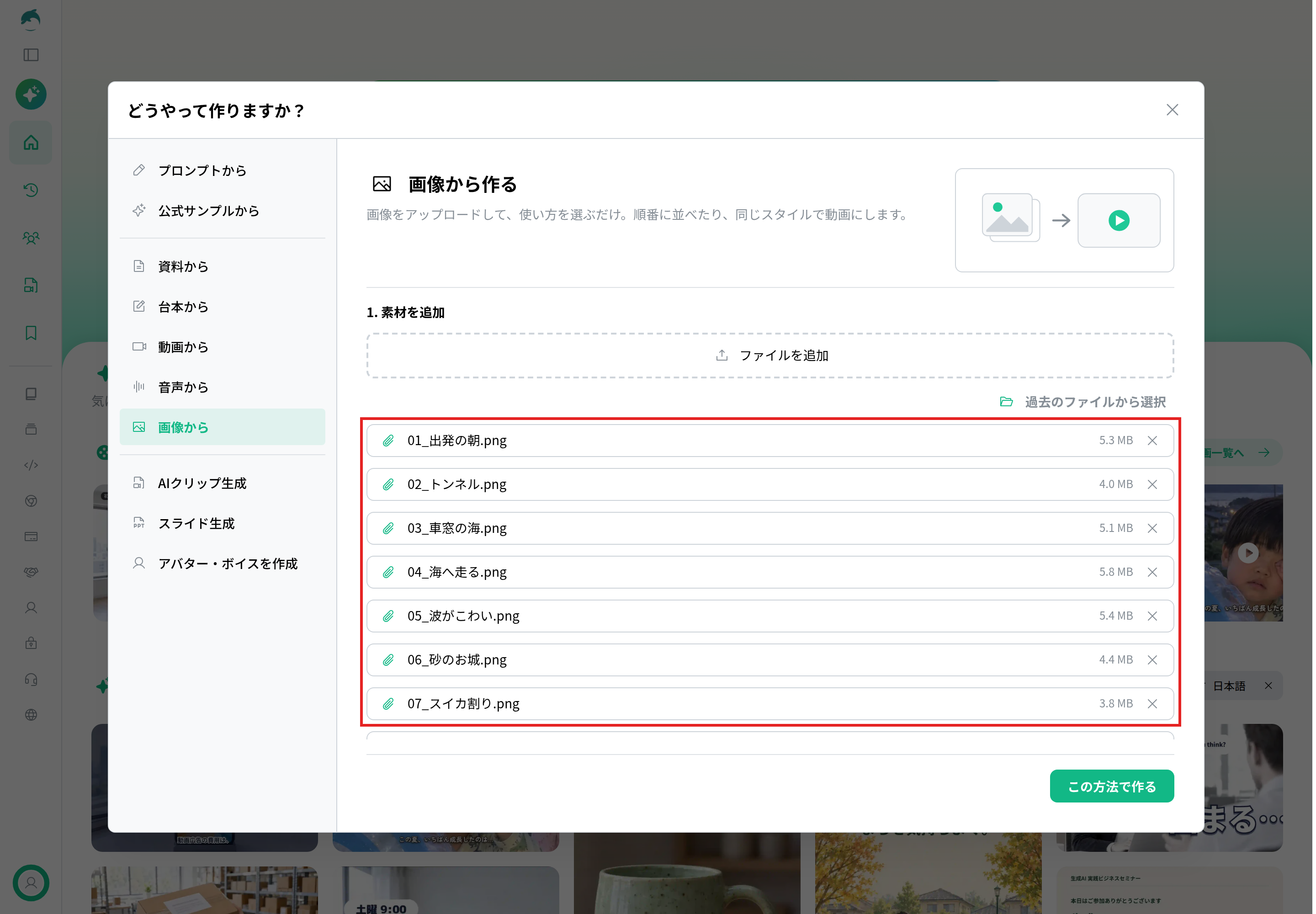Image resolution: width=1316 pixels, height=914 pixels.
Task: Select プロンプトから option
Action: [222, 170]
